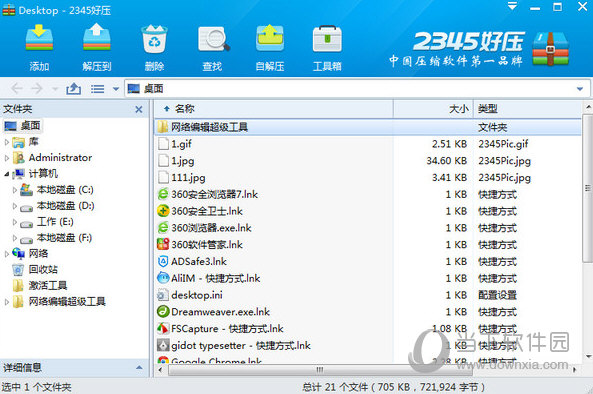
Task: Click the 配置设置 type cell
Action: 497,295
